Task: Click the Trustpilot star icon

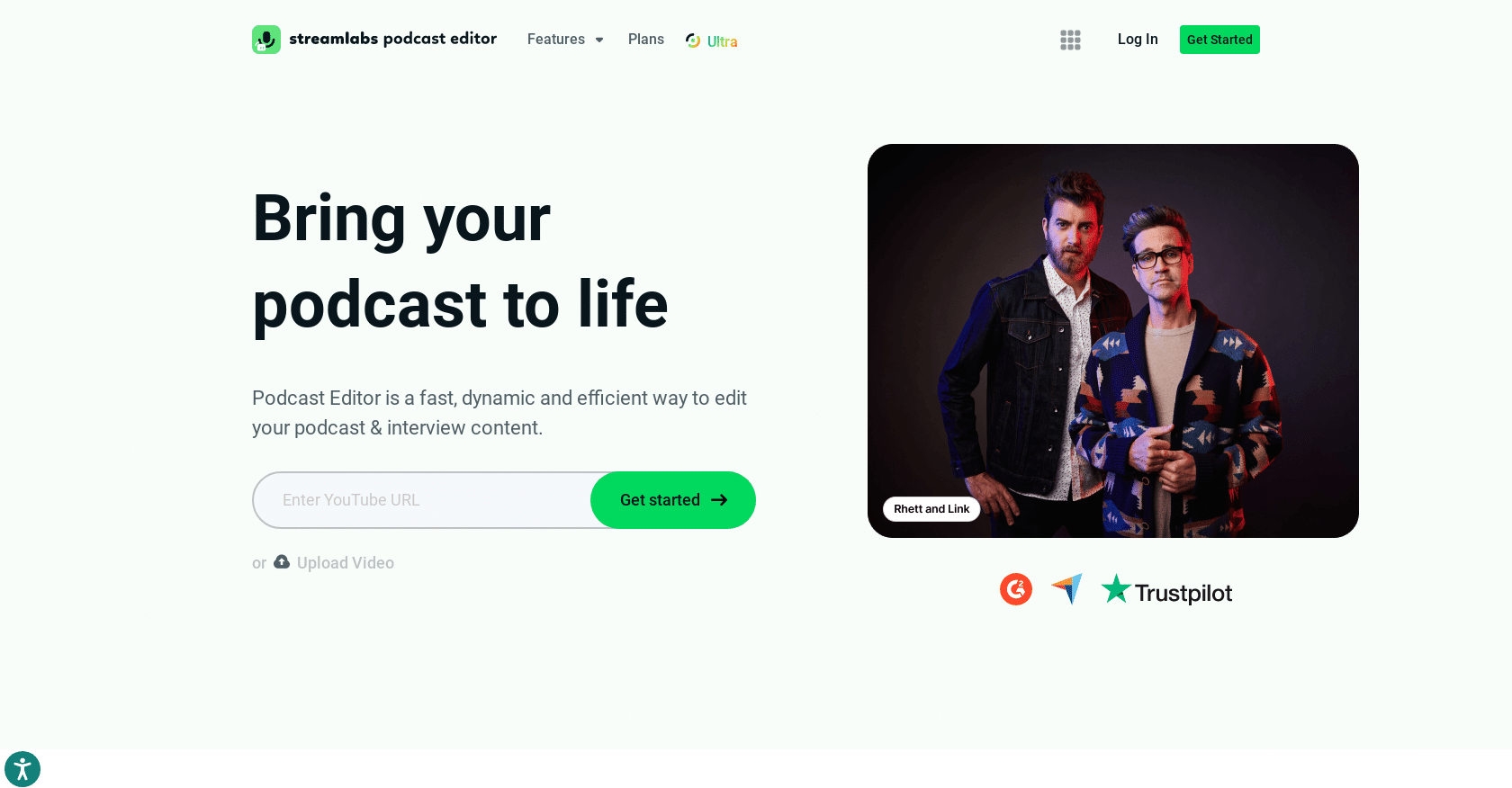Action: [x=1116, y=588]
